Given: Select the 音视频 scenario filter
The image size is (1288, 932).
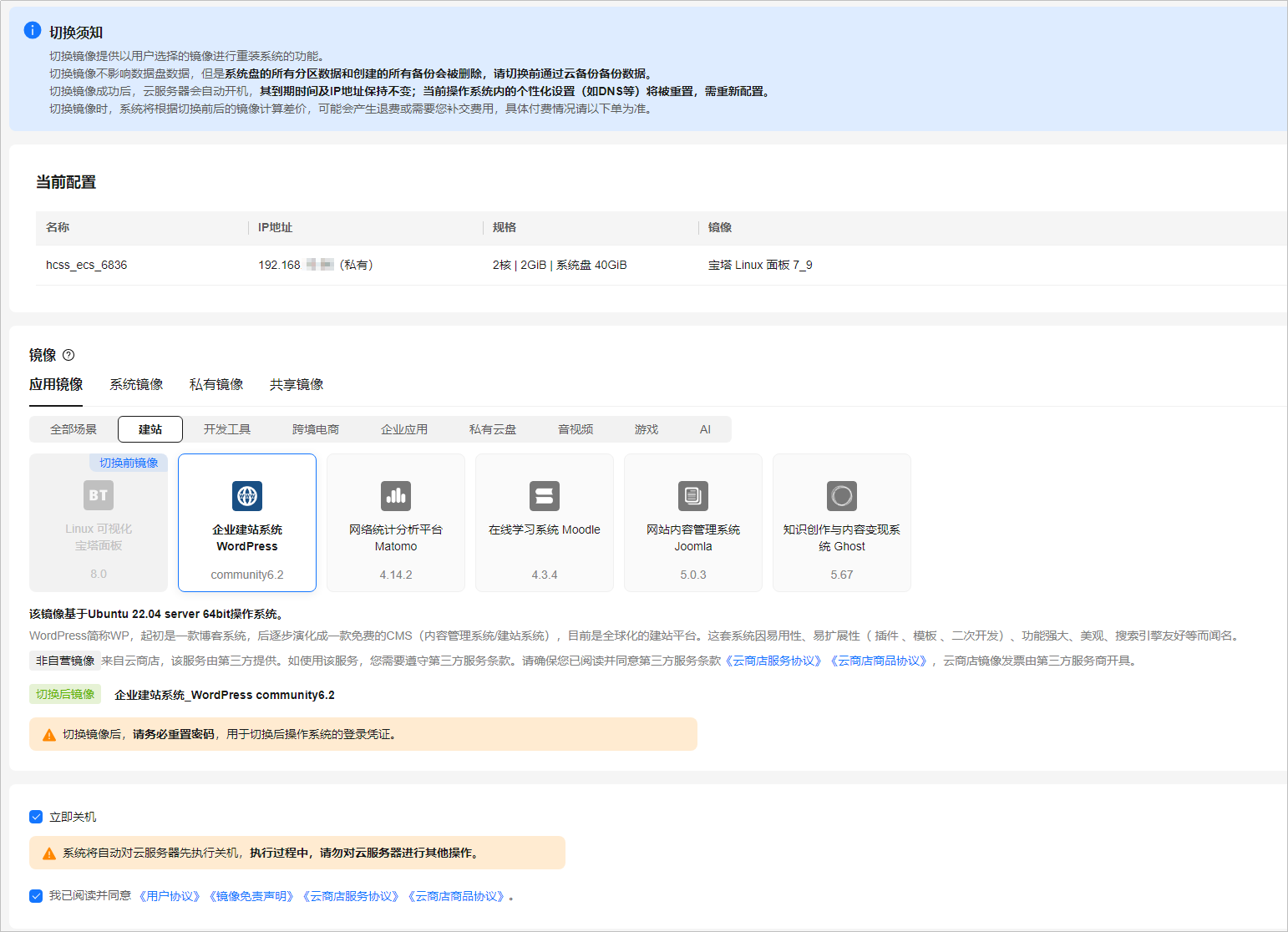Looking at the screenshot, I should (x=576, y=429).
